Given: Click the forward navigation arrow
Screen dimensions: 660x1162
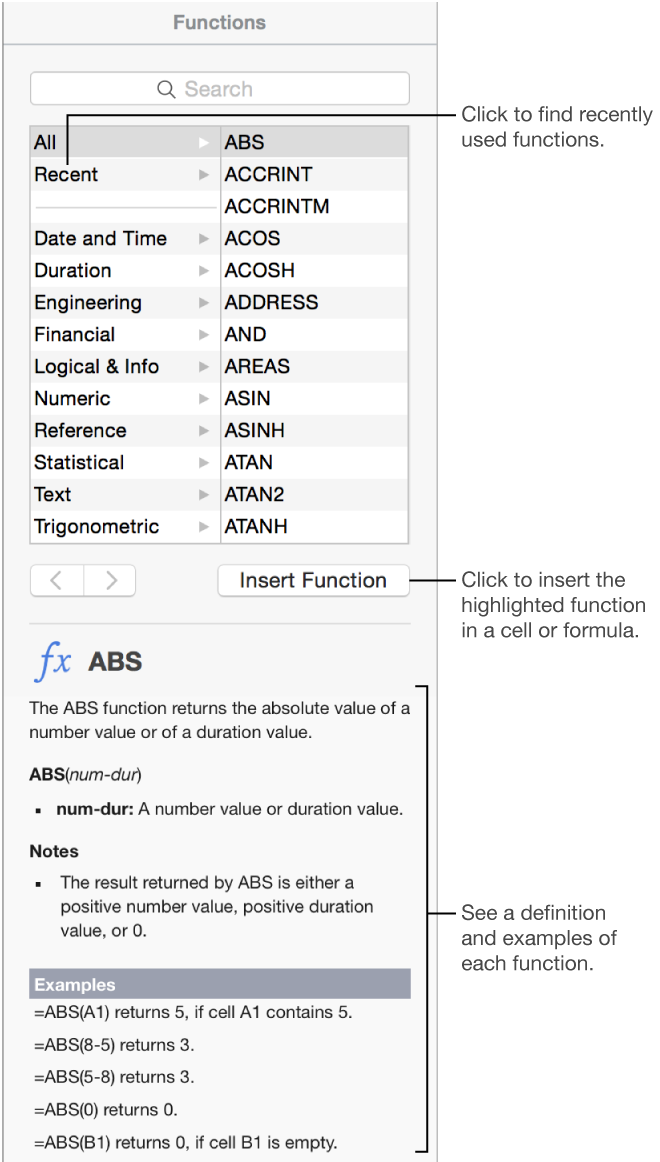Looking at the screenshot, I should [110, 580].
